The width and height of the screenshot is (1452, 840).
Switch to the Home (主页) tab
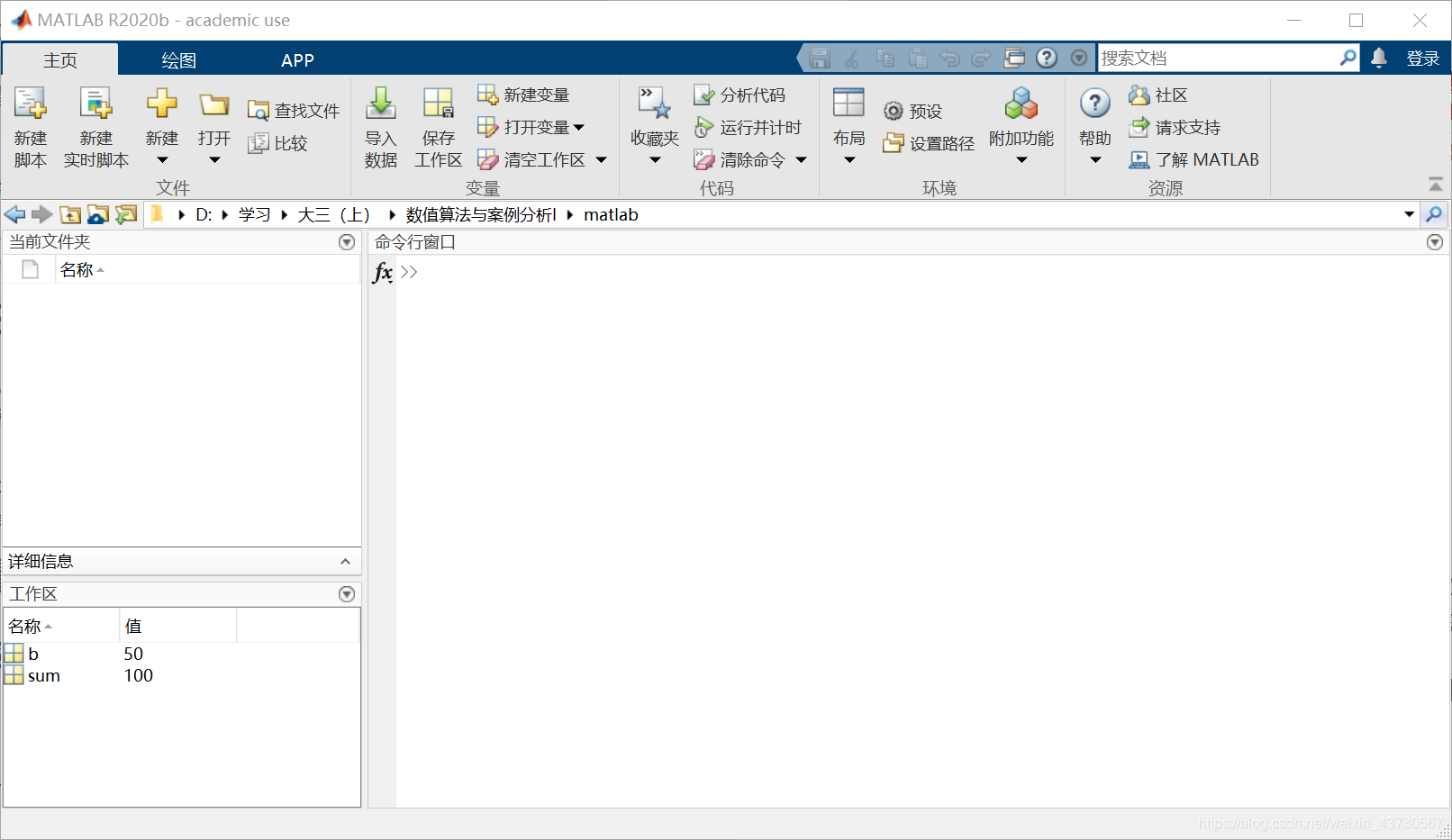tap(60, 59)
